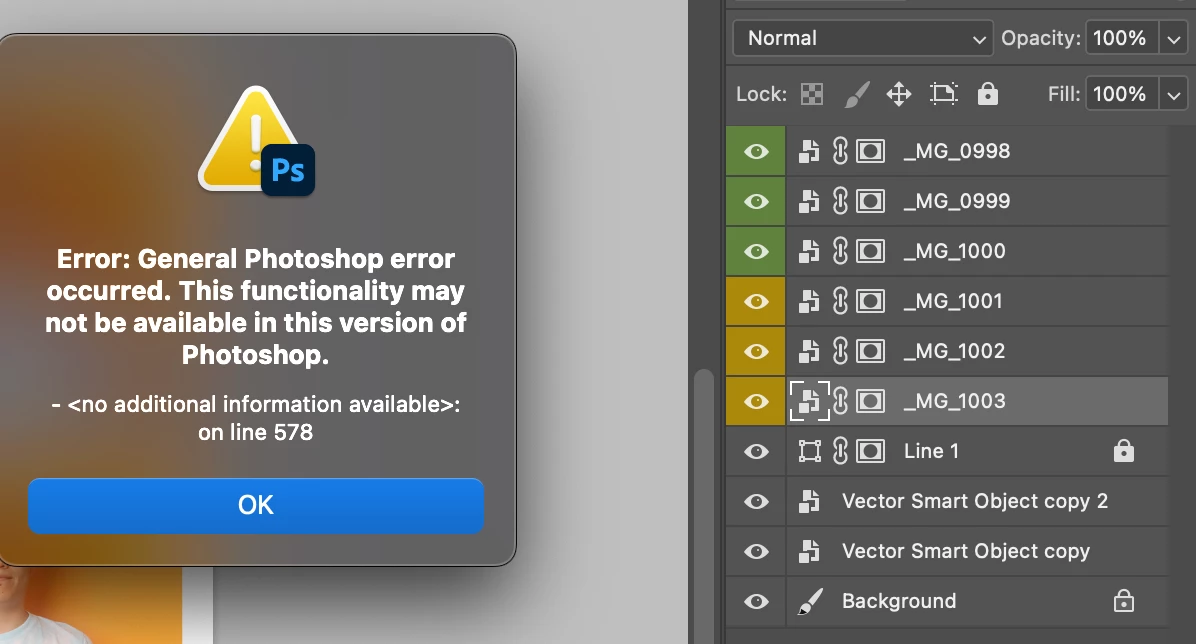Select the Background layer name
Screen dimensions: 1196x644
click(x=899, y=601)
